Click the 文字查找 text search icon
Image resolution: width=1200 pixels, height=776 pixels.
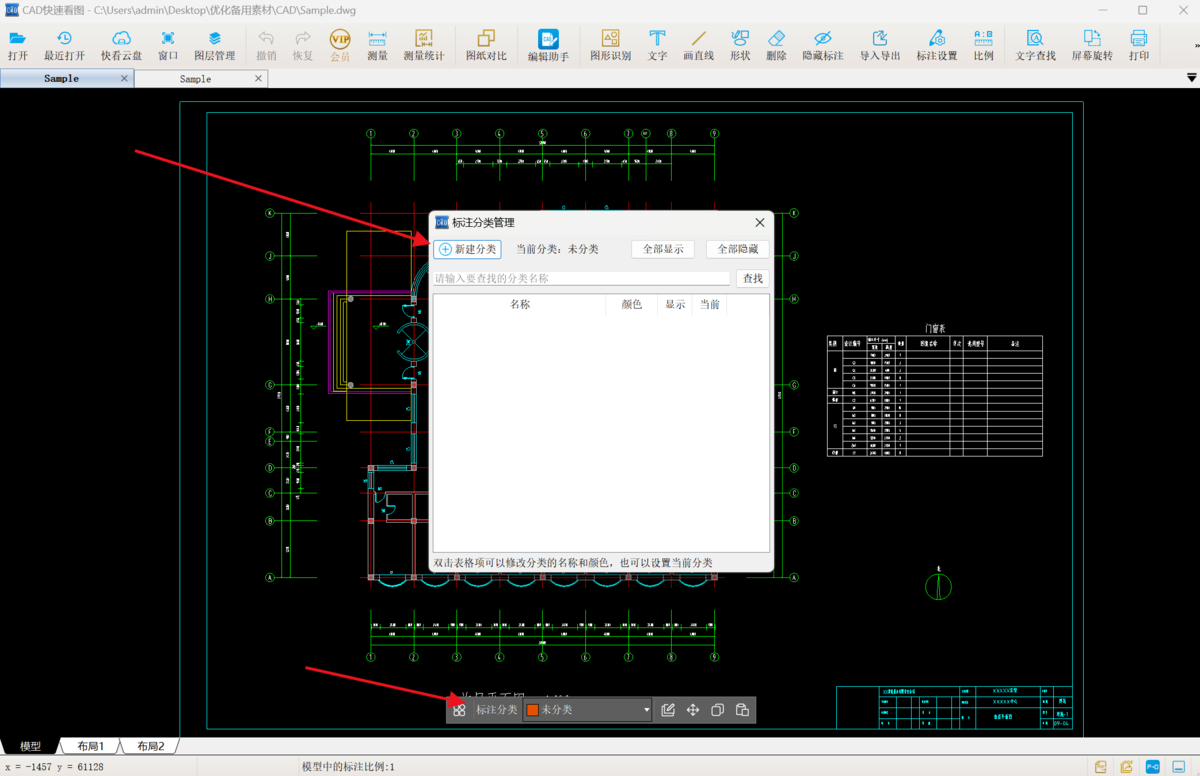pos(1035,45)
